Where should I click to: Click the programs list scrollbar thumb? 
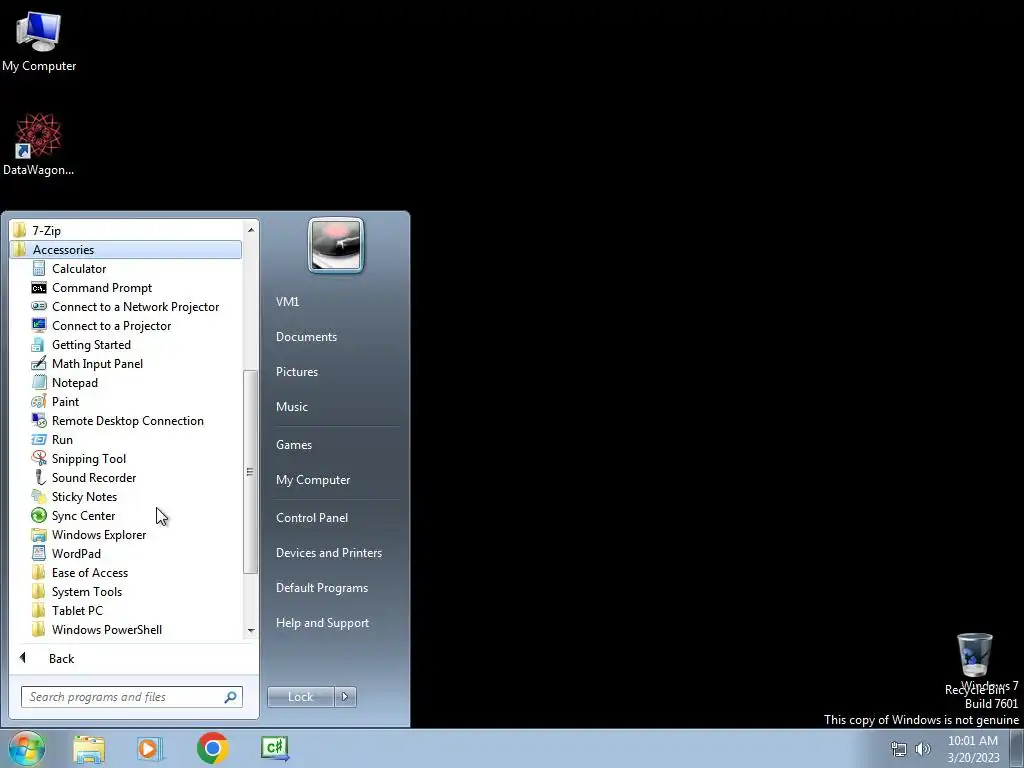(x=250, y=472)
